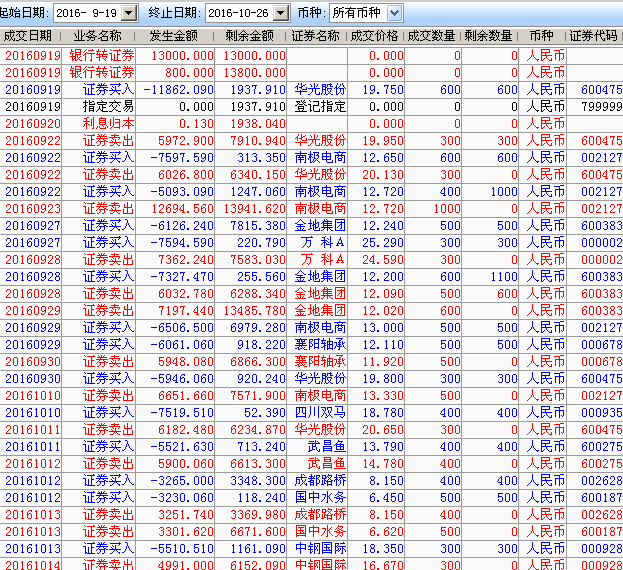This screenshot has height=570, width=623.
Task: Expand the currency 所有币种 dropdown
Action: (x=395, y=13)
